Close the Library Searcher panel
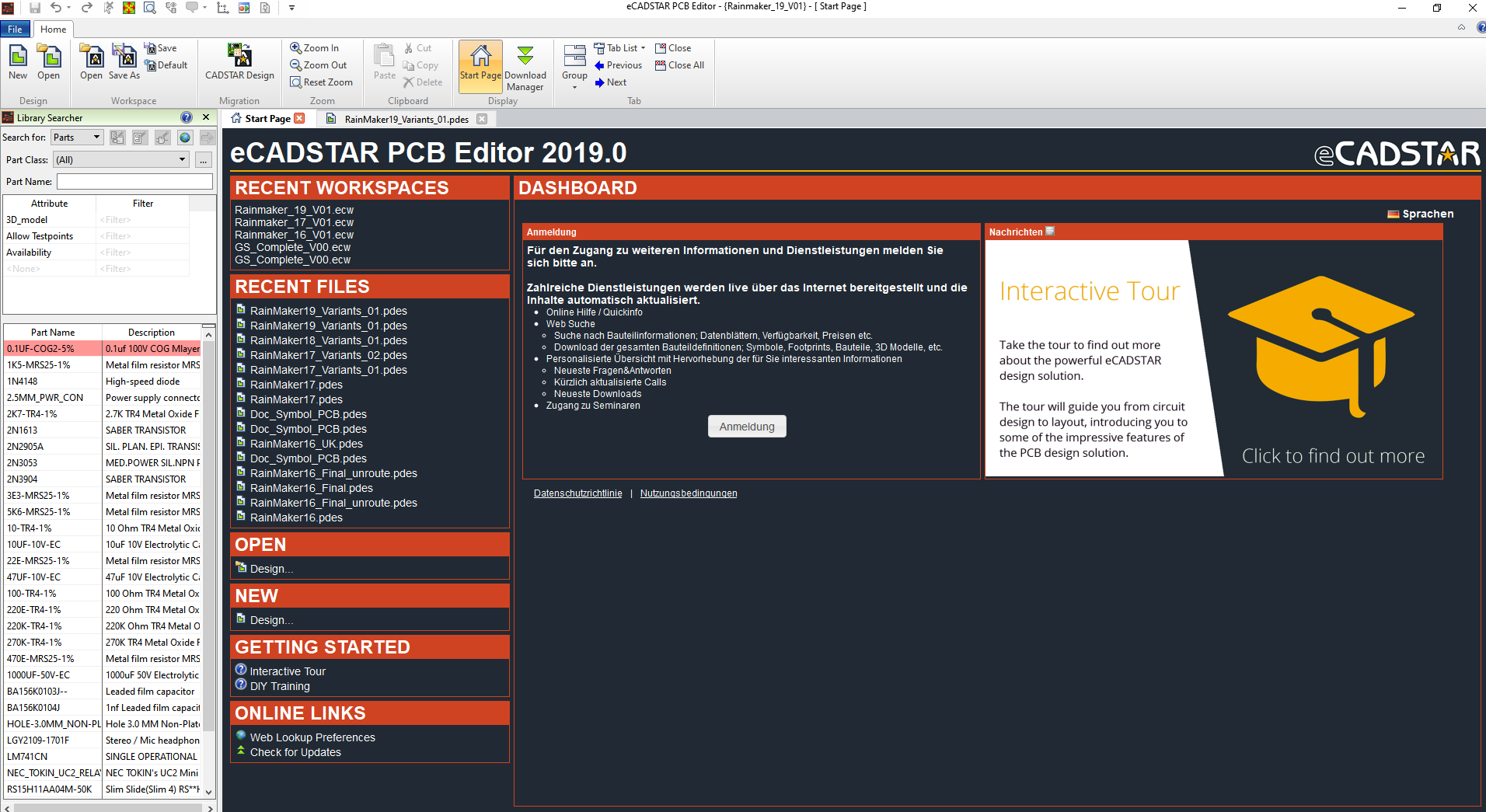 (x=206, y=117)
